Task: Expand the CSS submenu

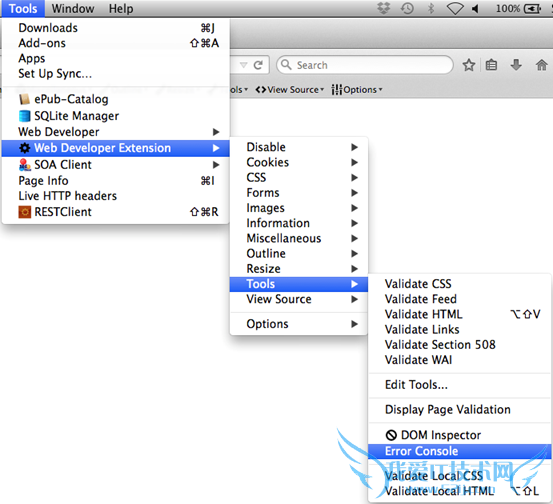Action: pos(299,177)
